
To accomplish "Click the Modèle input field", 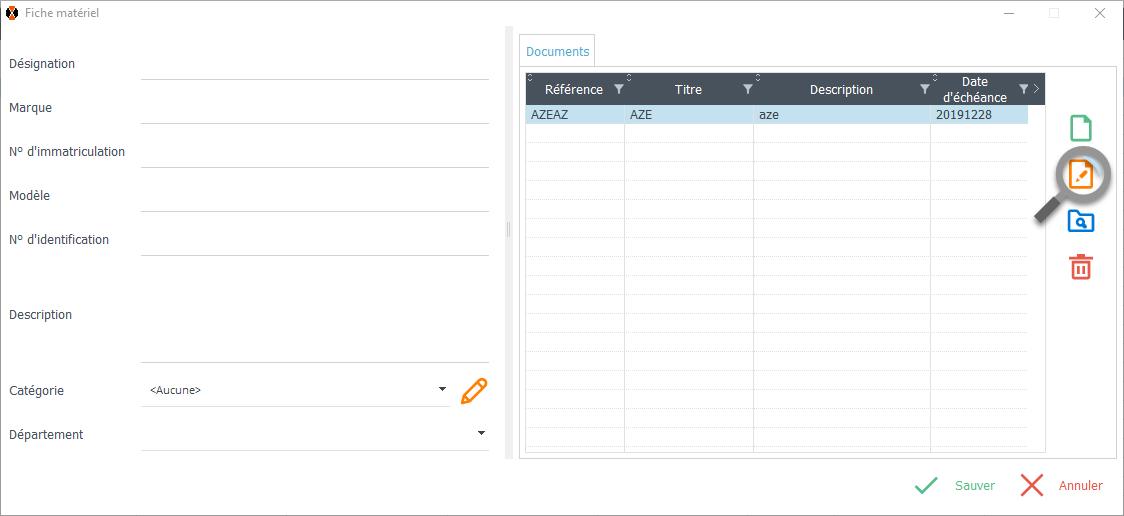I will (x=314, y=197).
